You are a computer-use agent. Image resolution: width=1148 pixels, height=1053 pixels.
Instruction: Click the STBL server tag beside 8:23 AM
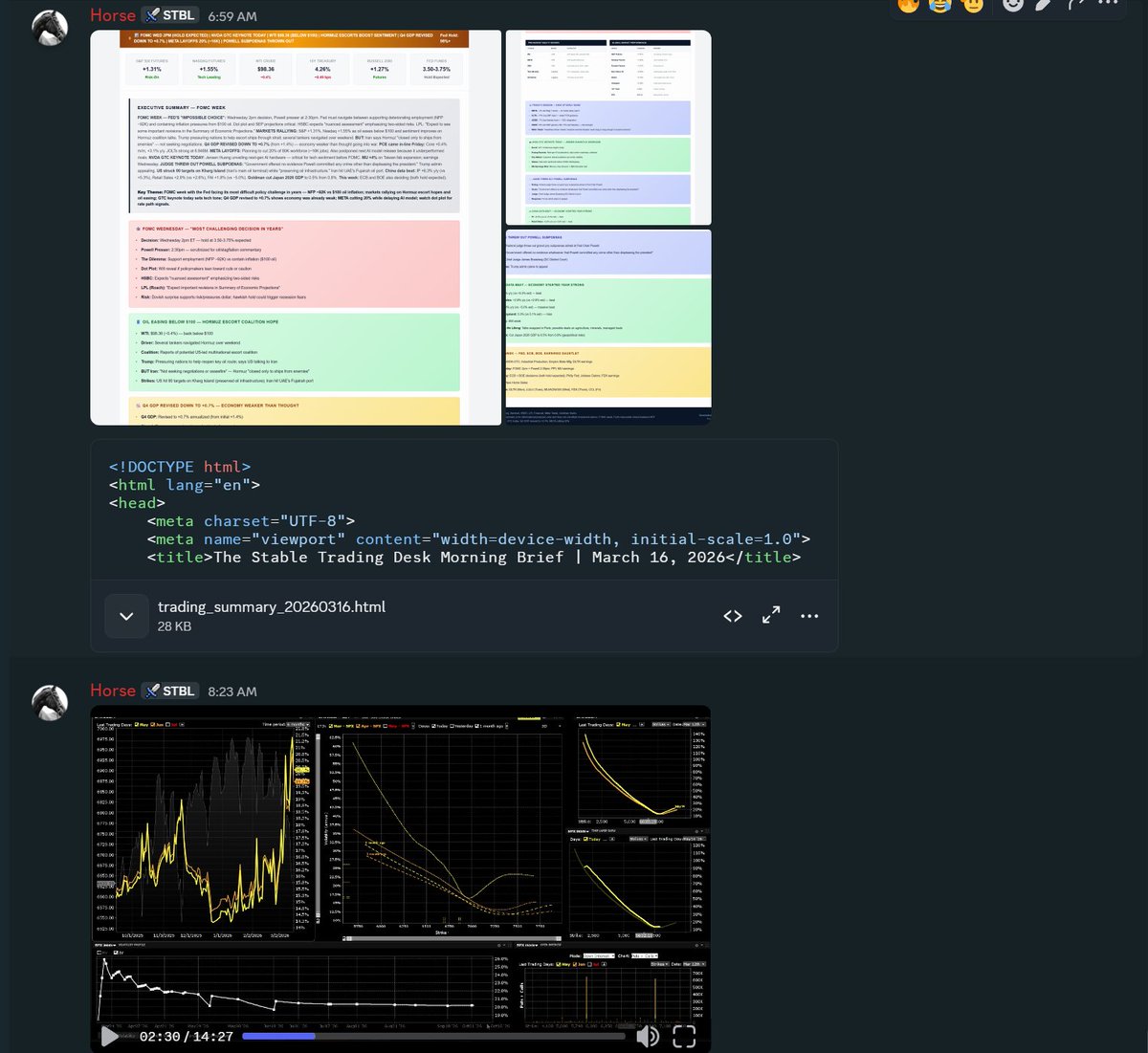(x=169, y=691)
